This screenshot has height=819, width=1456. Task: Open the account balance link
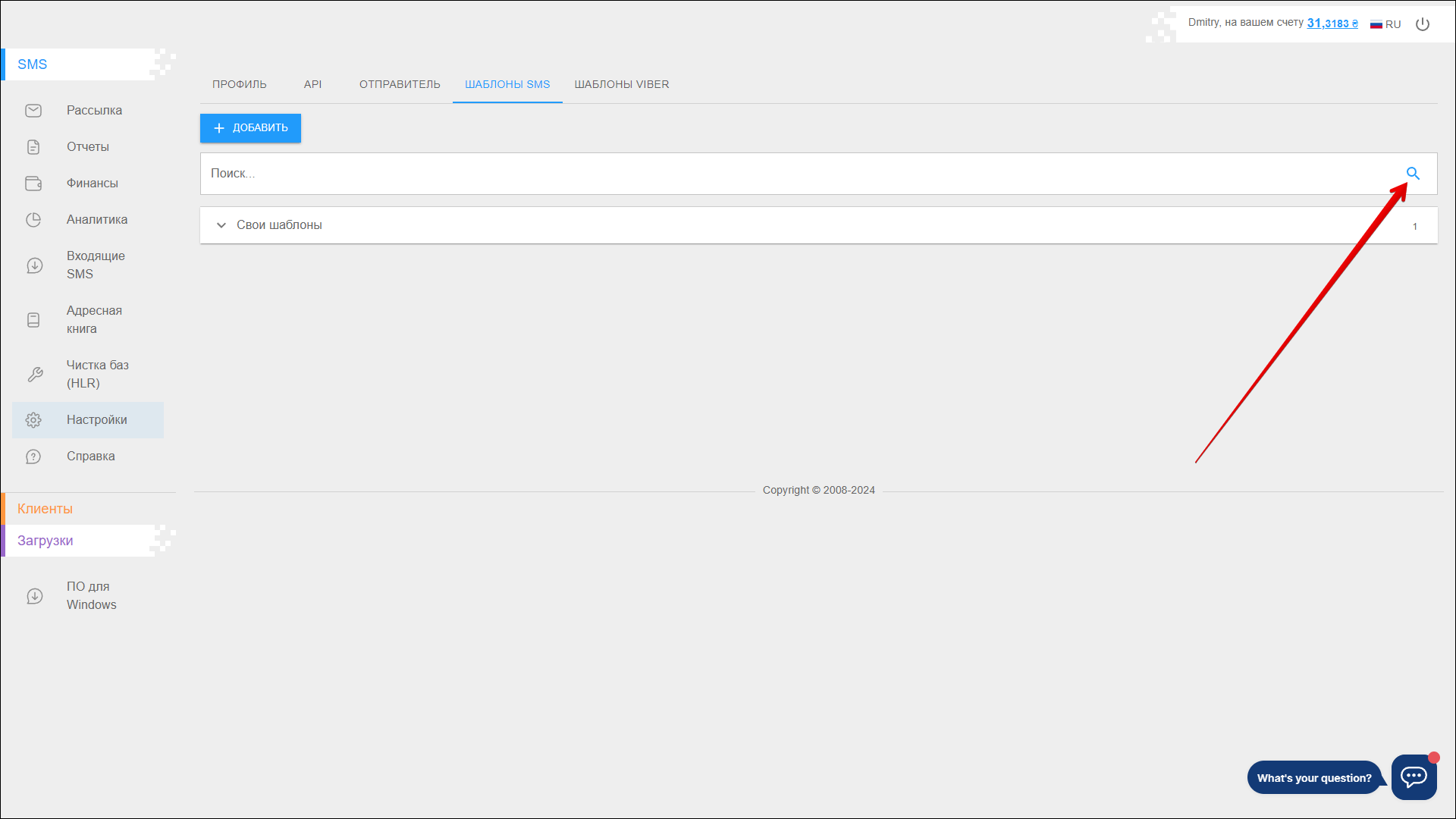[1332, 24]
